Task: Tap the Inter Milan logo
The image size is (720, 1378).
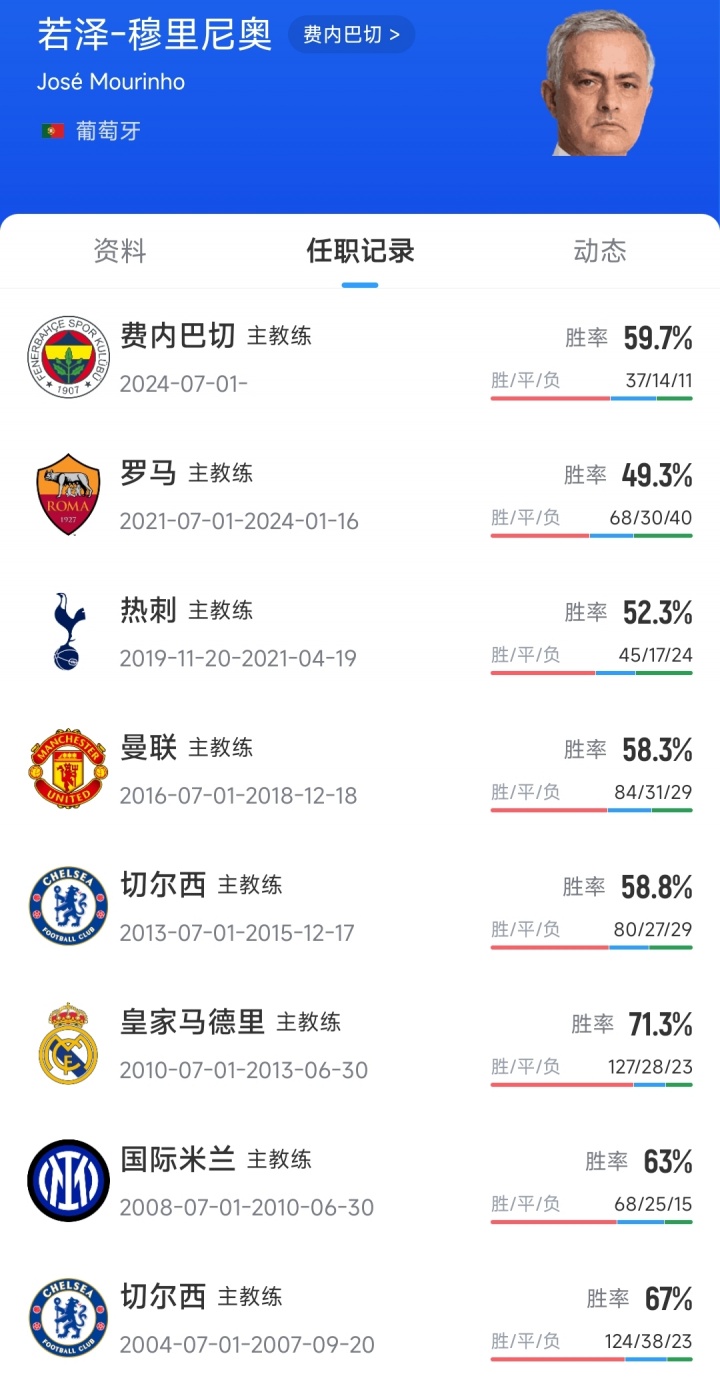Action: [68, 1180]
